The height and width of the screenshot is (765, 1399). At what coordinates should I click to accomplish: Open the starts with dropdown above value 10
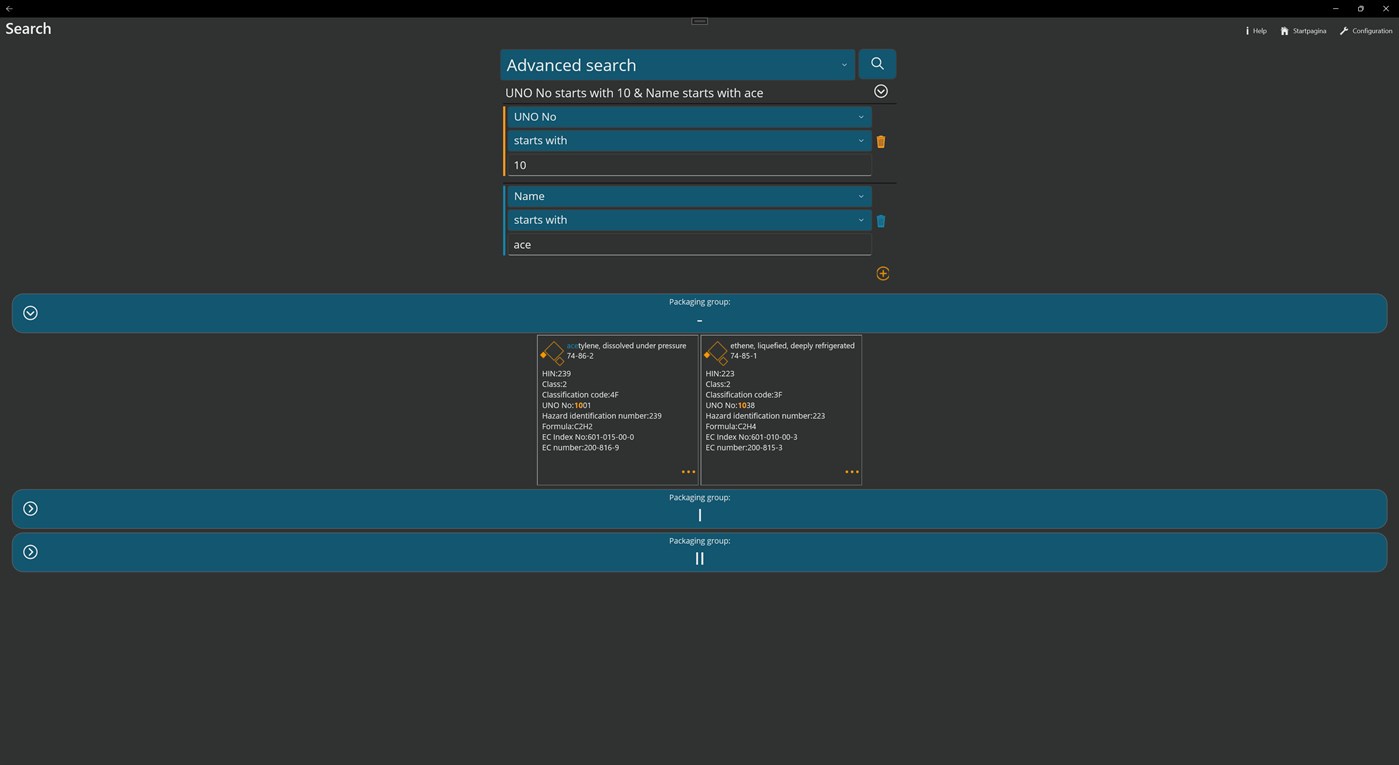tap(689, 141)
